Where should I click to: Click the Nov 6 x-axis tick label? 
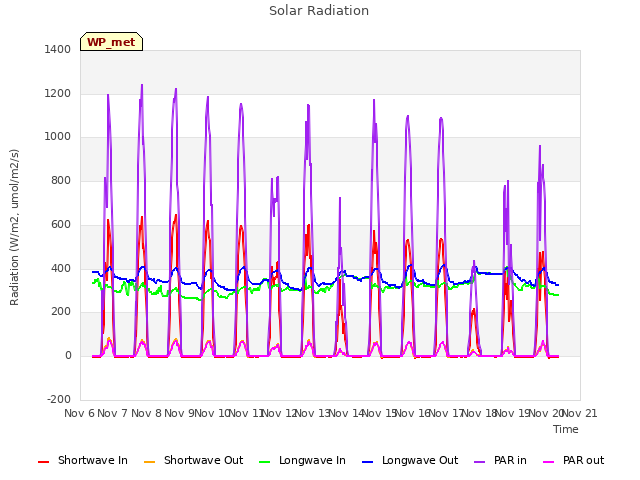click(x=79, y=413)
